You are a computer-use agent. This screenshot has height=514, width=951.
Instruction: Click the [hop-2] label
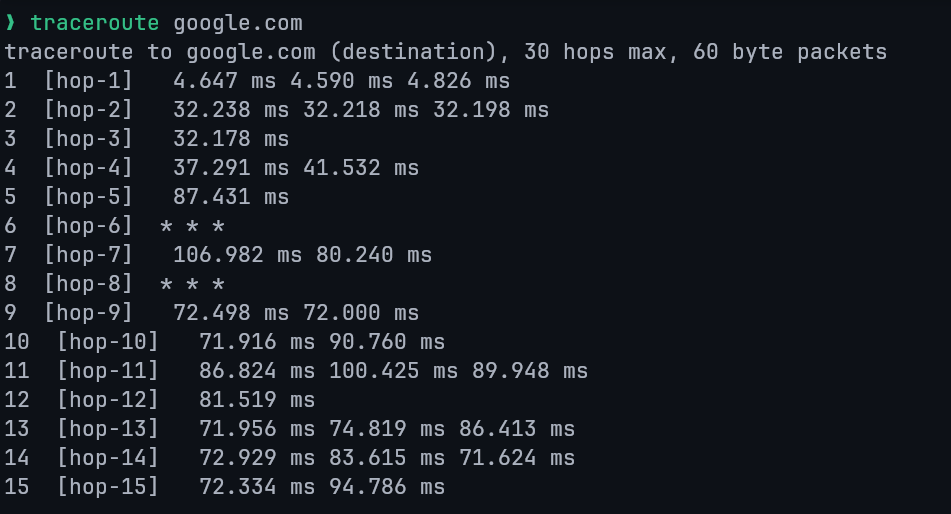coord(88,109)
